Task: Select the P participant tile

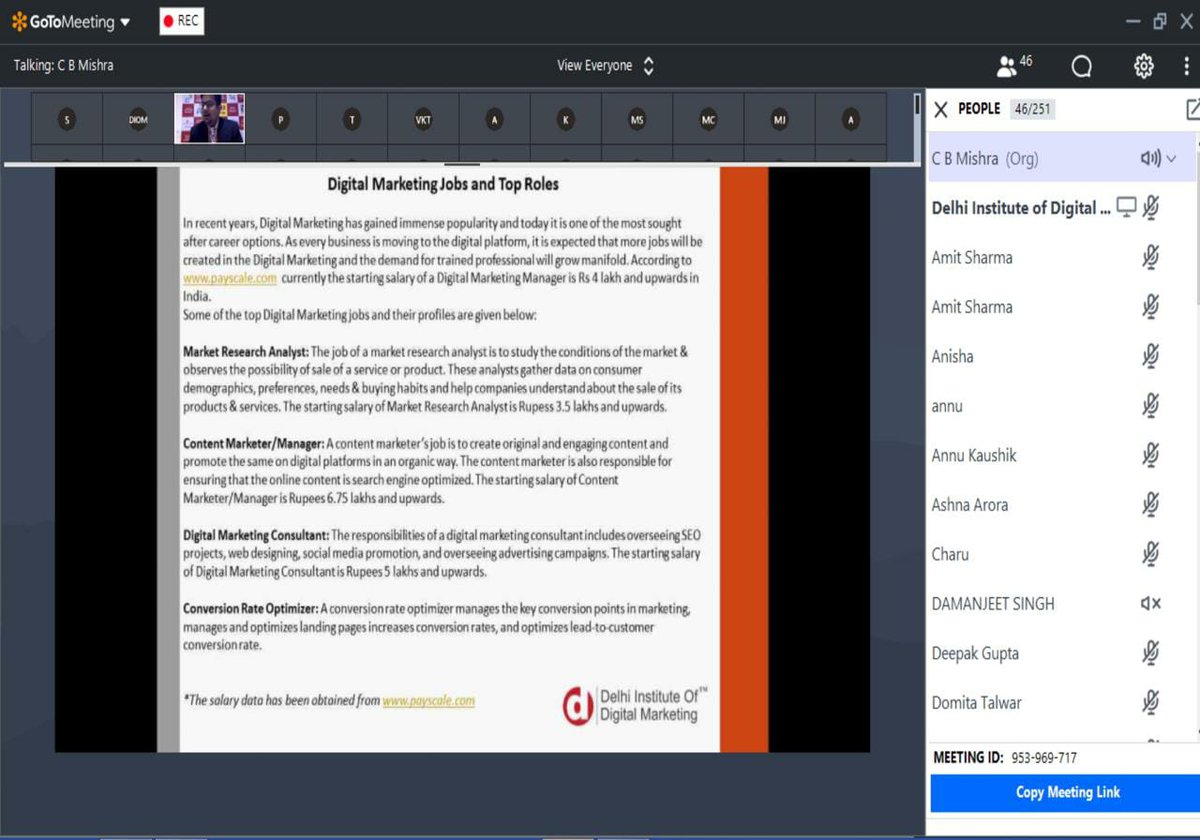Action: click(281, 119)
